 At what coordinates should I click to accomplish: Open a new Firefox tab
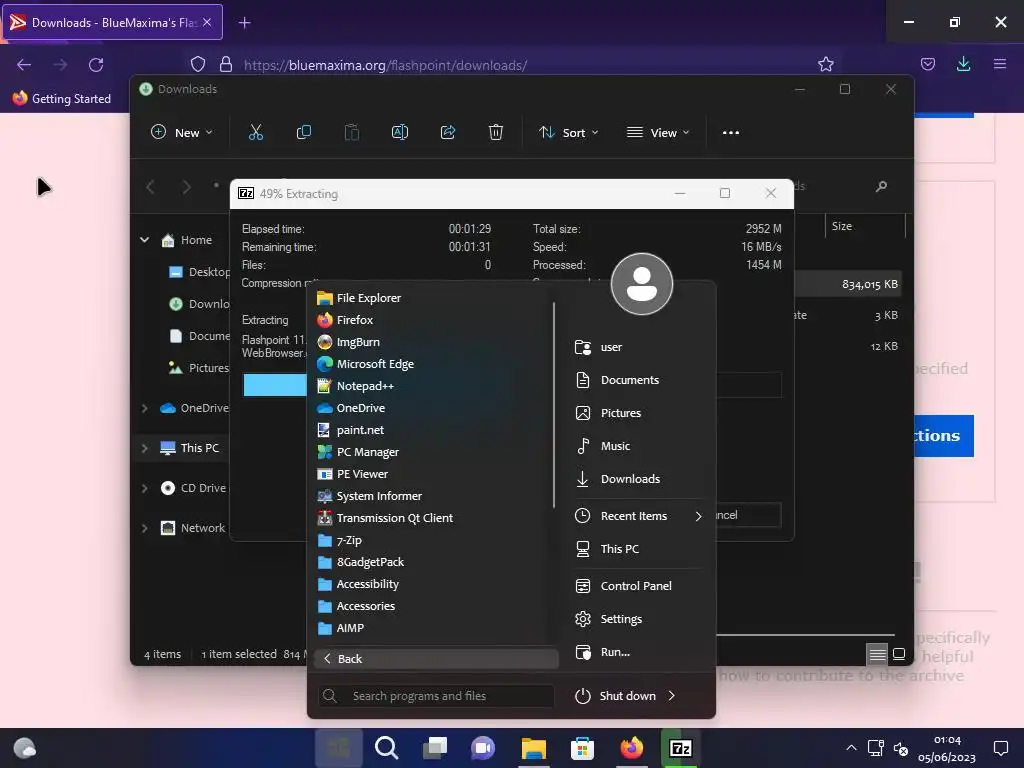pyautogui.click(x=244, y=23)
